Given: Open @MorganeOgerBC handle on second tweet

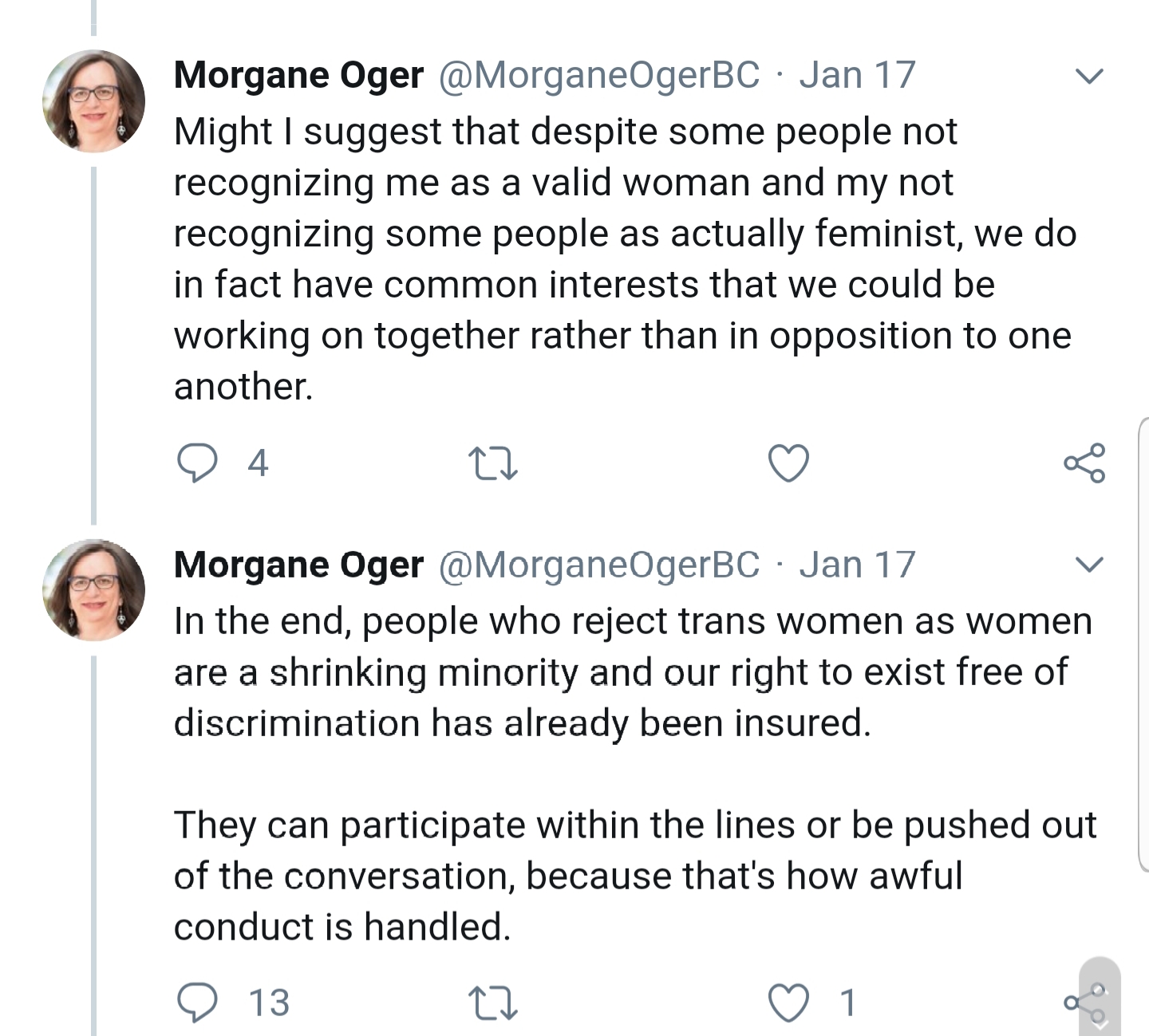Looking at the screenshot, I should coord(599,565).
